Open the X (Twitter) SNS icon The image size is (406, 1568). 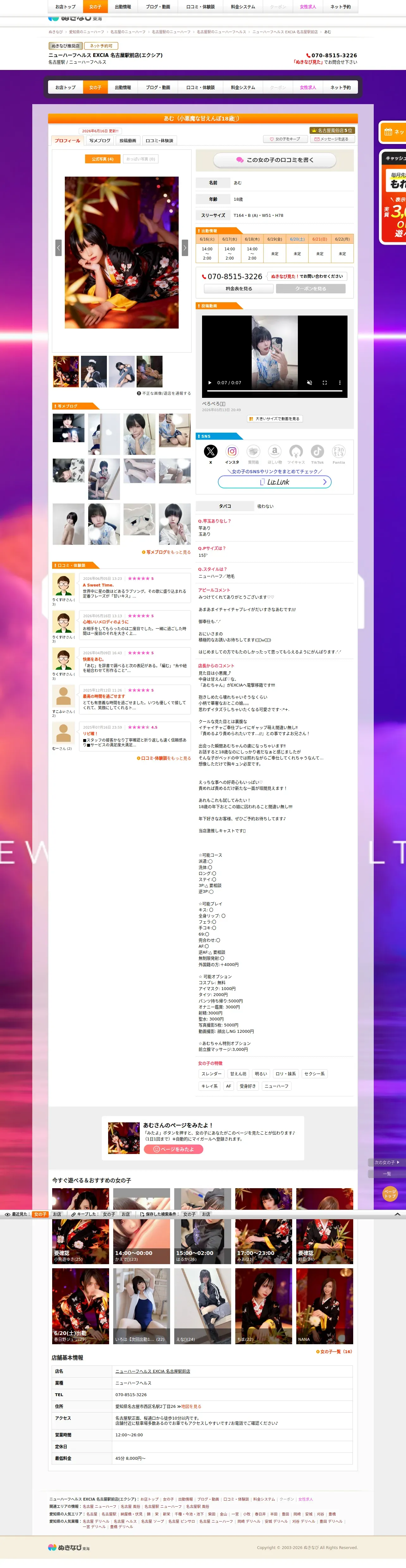[210, 451]
